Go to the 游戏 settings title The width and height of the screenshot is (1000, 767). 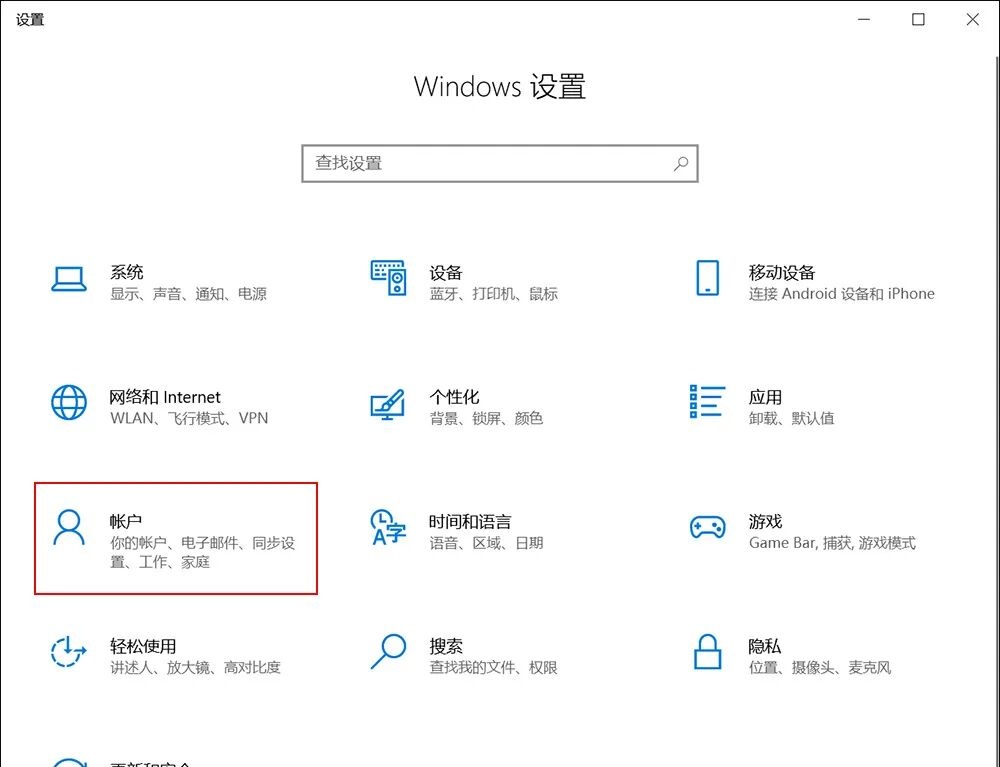pyautogui.click(x=765, y=522)
